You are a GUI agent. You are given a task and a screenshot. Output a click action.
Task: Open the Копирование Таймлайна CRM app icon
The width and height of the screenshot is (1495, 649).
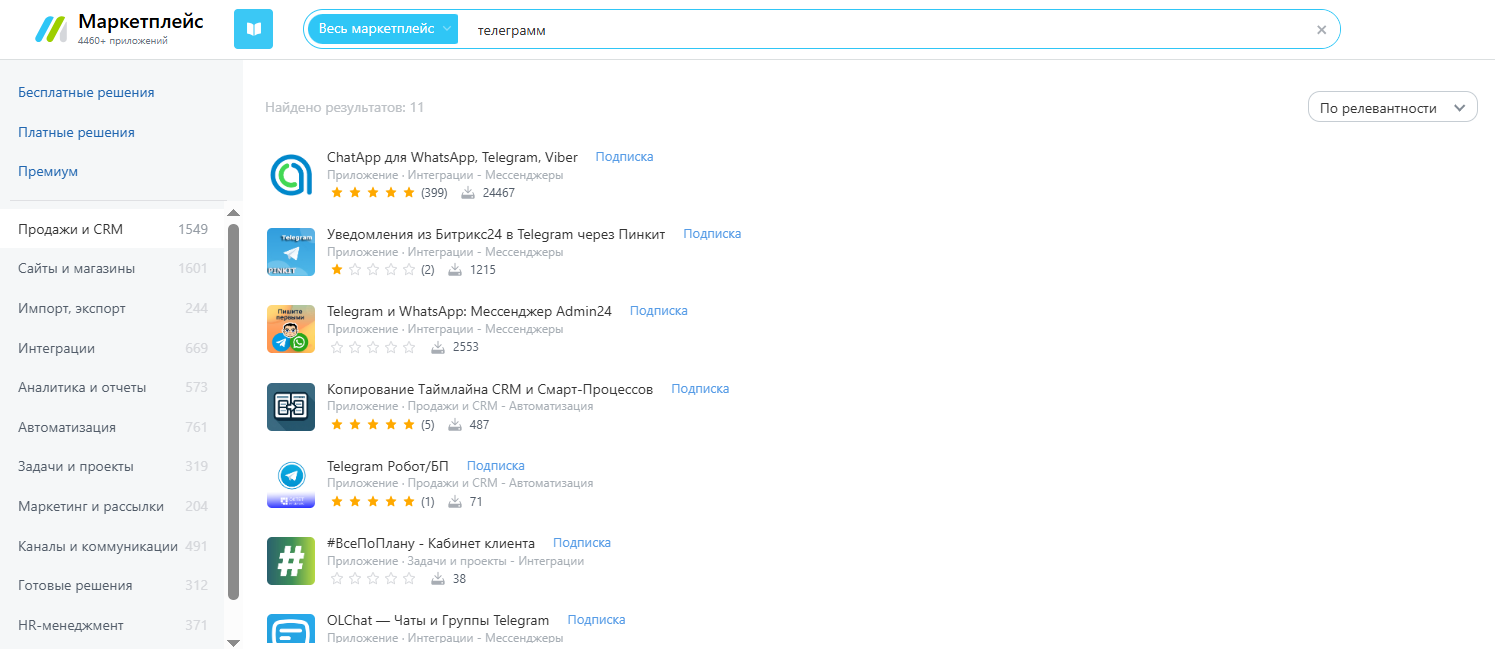[x=291, y=407]
